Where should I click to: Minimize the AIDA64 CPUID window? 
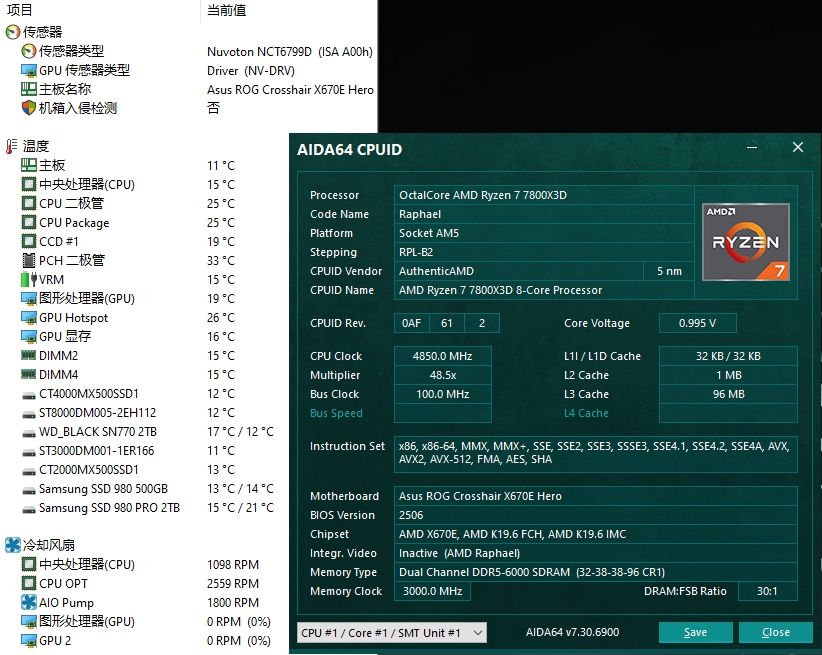coord(752,148)
